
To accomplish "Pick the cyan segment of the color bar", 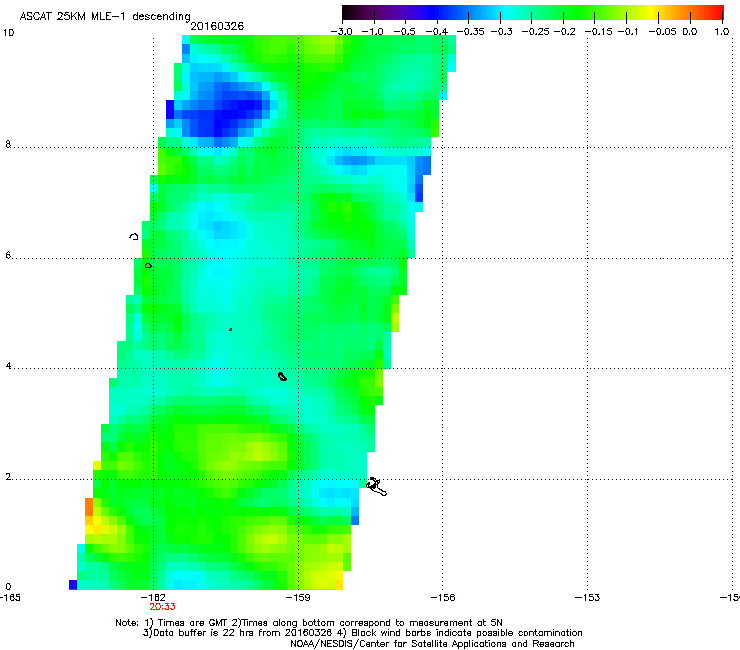I will tap(507, 12).
